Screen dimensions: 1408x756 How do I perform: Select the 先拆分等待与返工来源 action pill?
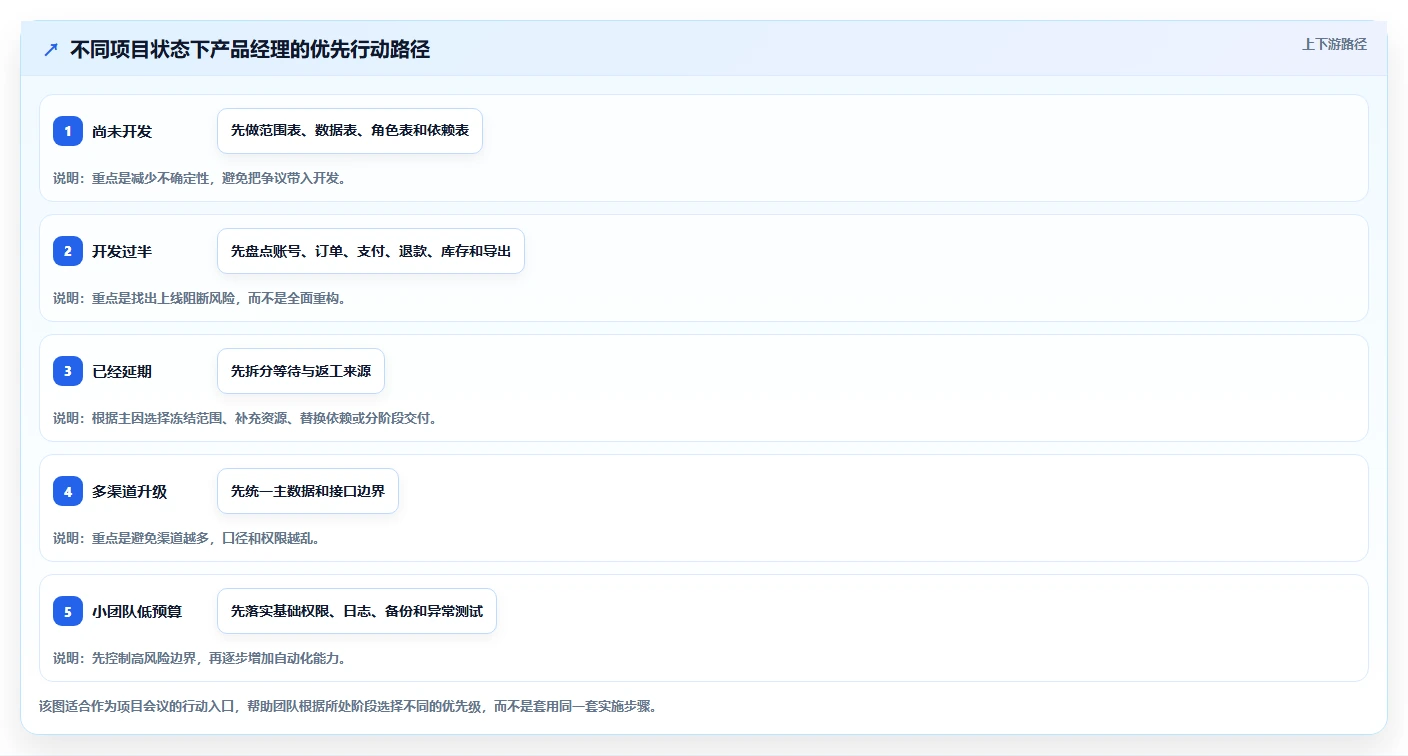click(x=301, y=371)
